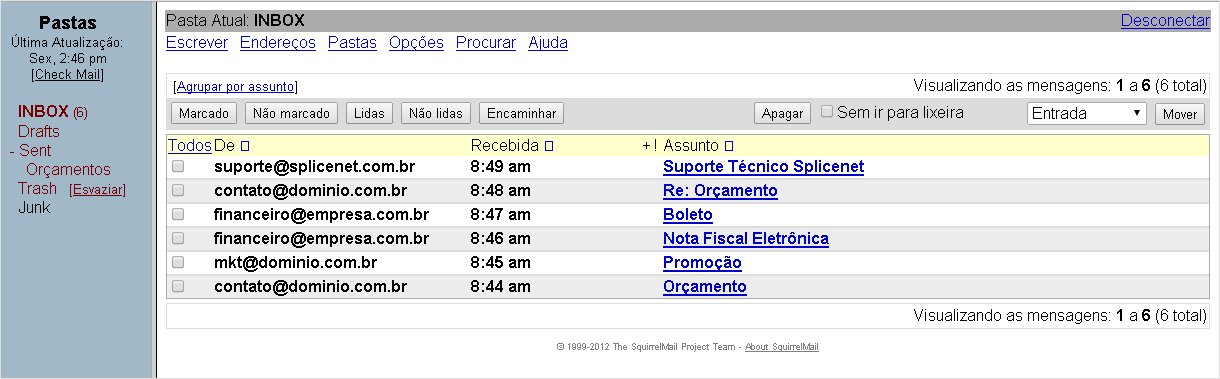Collapse the Sent folder with minus sign
Screen dimensions: 1220x379
[11, 150]
